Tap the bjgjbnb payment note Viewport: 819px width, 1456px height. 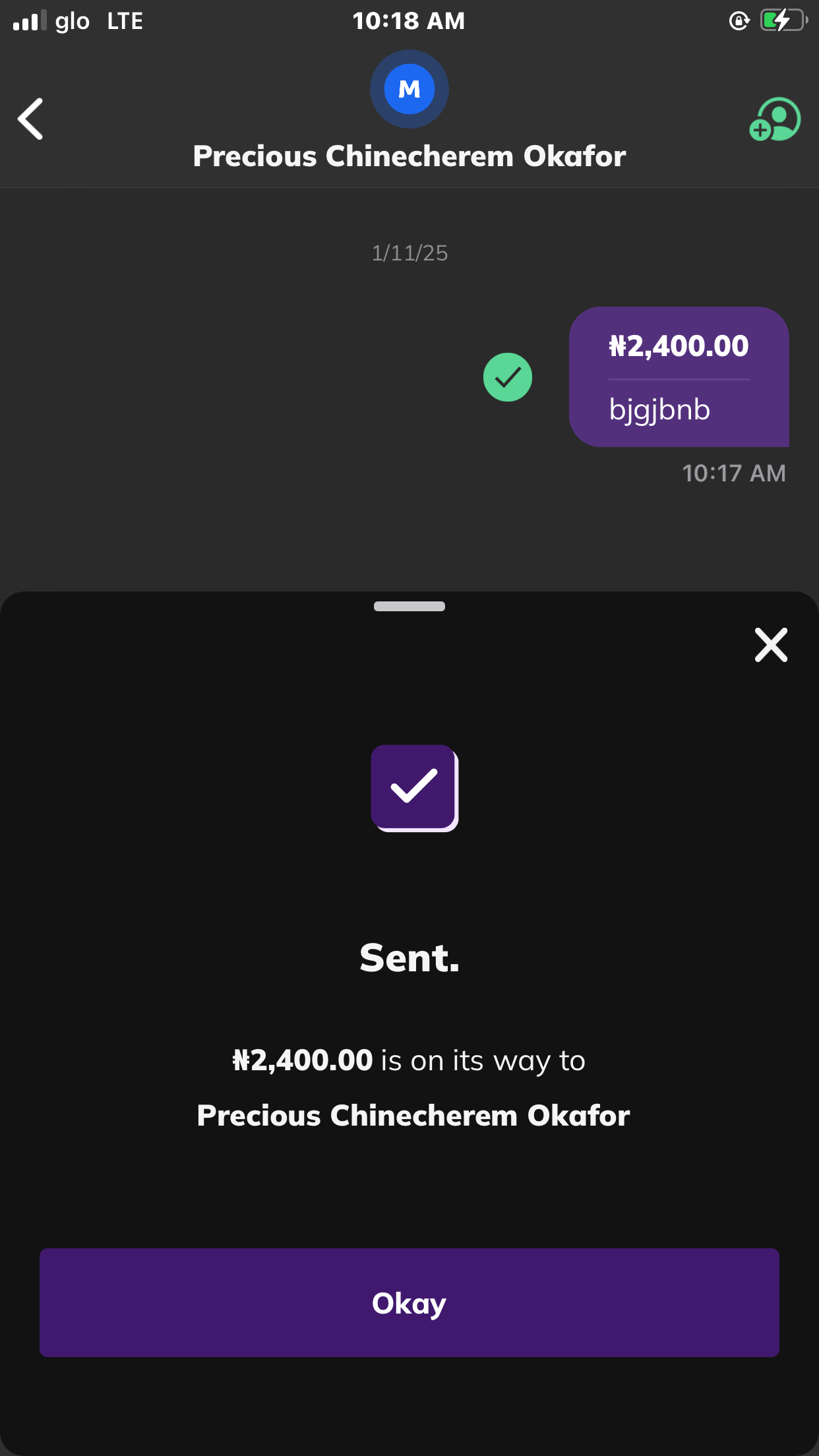659,409
